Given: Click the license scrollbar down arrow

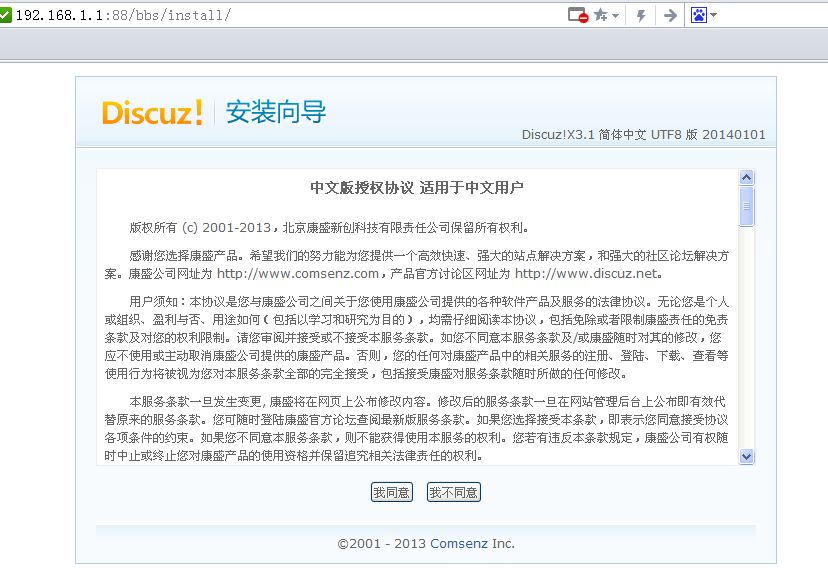Looking at the screenshot, I should (x=746, y=456).
